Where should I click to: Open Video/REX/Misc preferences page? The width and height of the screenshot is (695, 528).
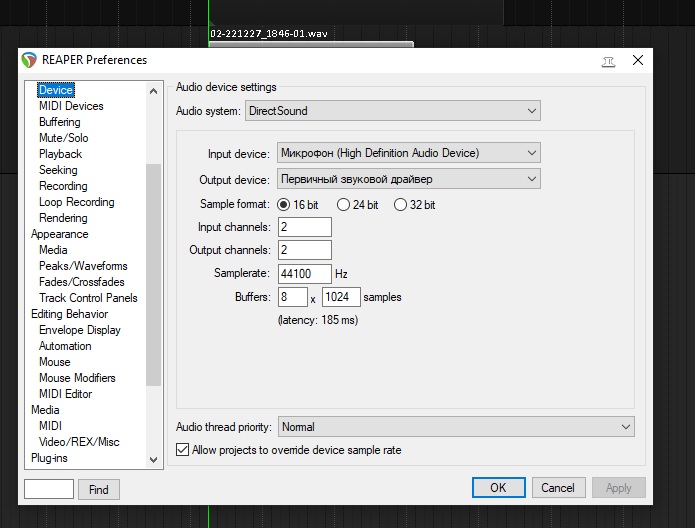point(79,442)
